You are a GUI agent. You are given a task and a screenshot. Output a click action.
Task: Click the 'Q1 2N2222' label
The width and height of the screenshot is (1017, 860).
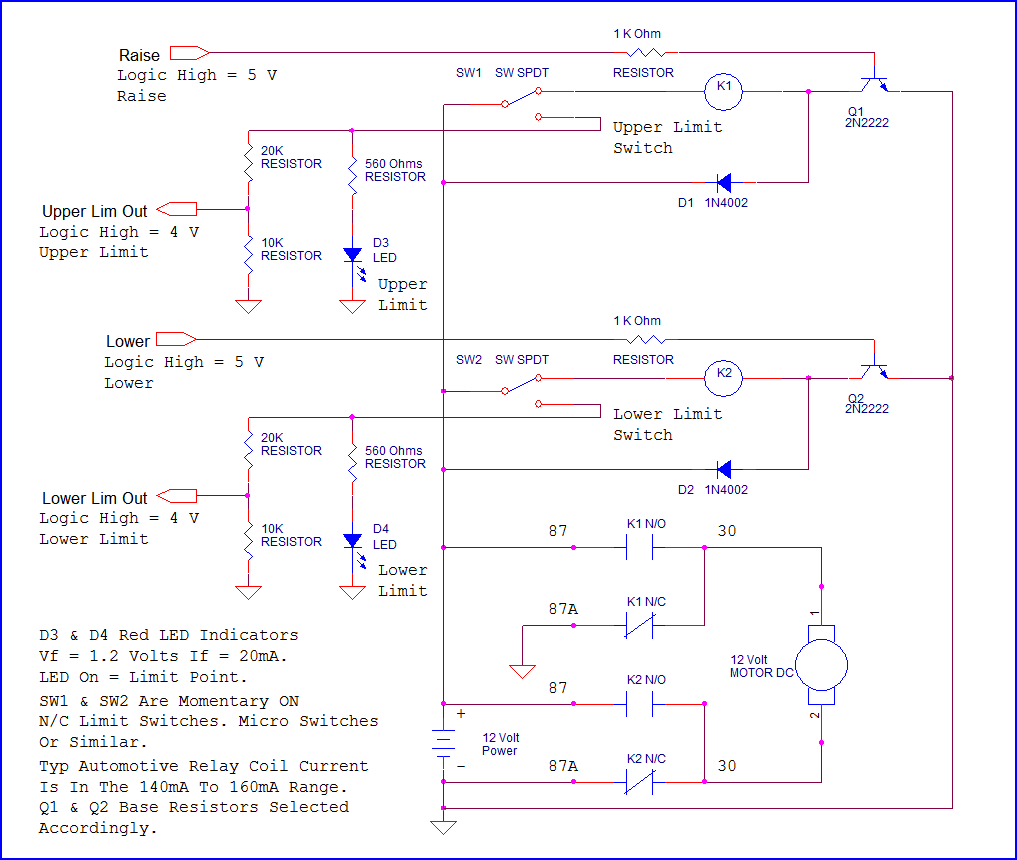point(867,117)
